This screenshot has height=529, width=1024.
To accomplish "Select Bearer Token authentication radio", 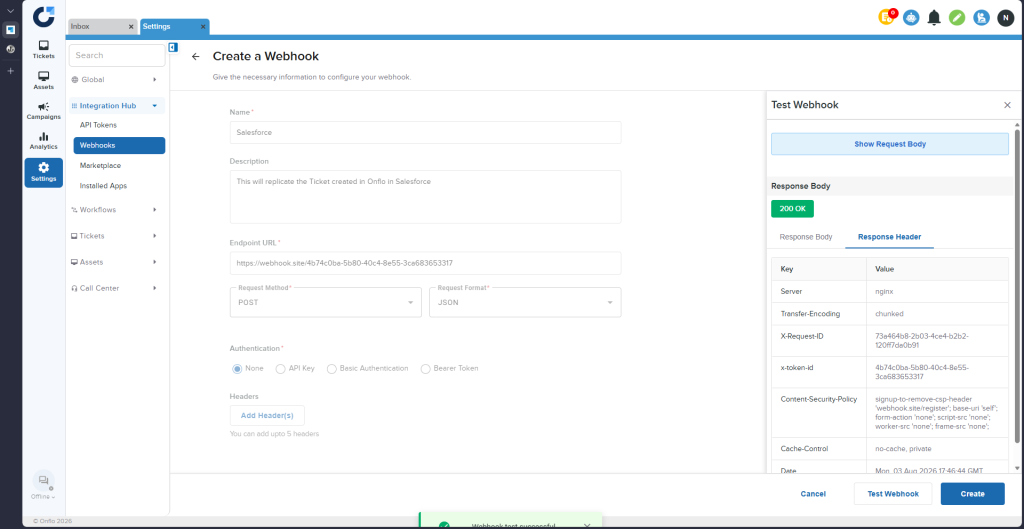I will 426,369.
